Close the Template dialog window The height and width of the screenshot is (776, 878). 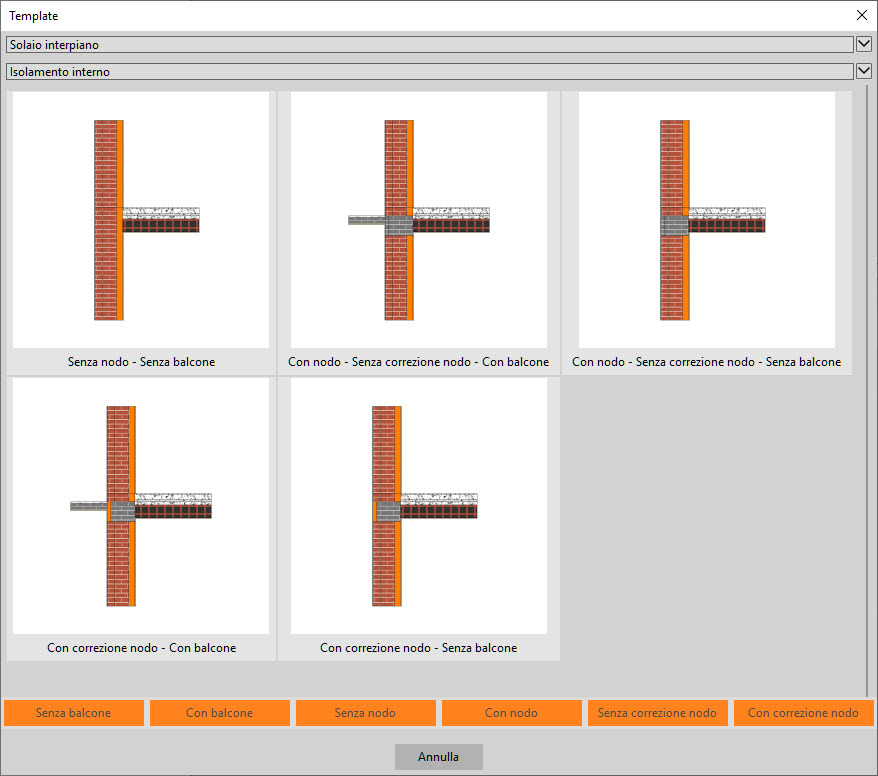pyautogui.click(x=862, y=15)
